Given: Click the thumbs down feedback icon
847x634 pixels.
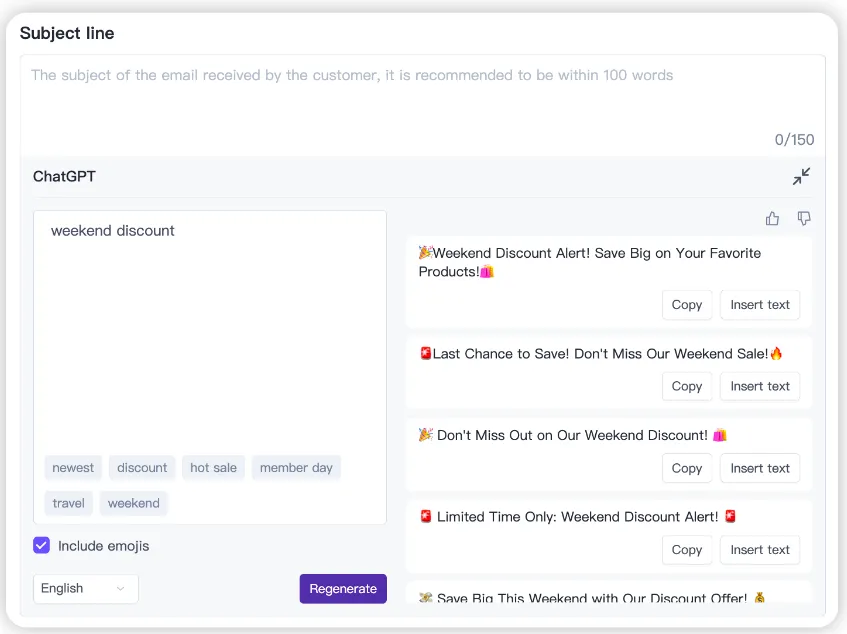Looking at the screenshot, I should point(804,218).
